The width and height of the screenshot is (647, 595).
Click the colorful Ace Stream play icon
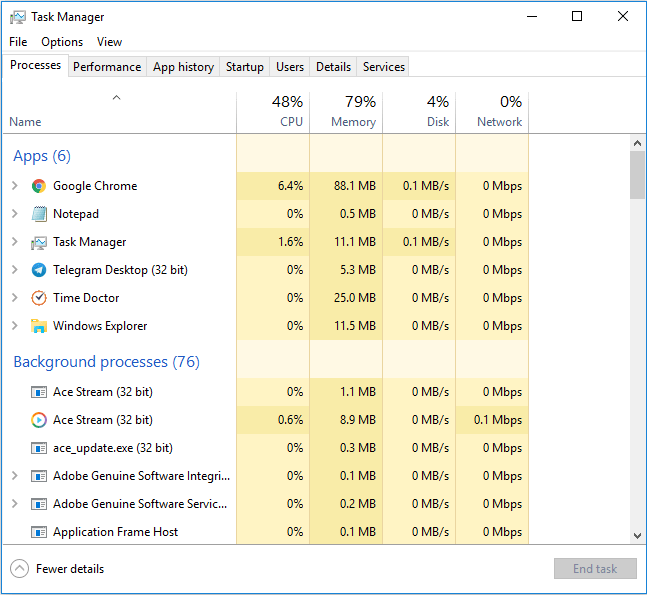[39, 420]
